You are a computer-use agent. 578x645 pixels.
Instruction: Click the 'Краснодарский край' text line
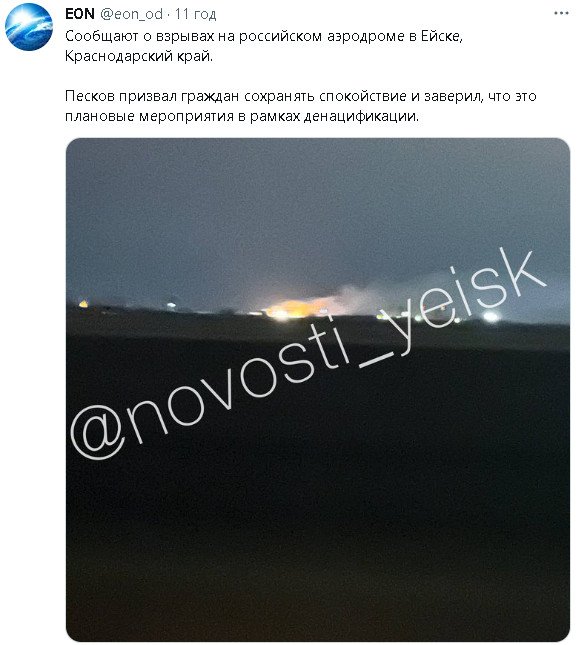pyautogui.click(x=139, y=56)
